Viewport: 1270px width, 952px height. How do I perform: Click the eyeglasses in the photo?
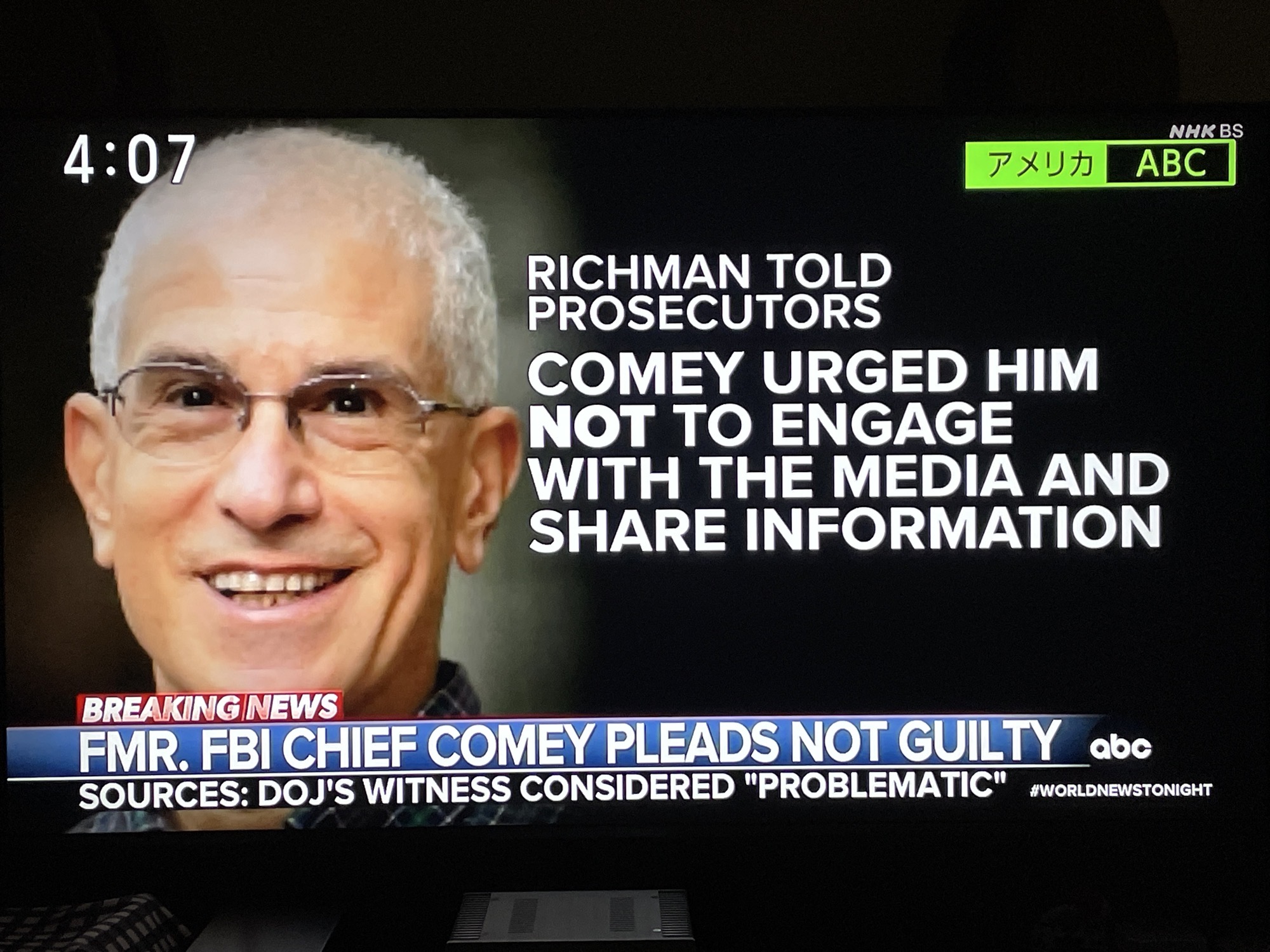tap(286, 406)
